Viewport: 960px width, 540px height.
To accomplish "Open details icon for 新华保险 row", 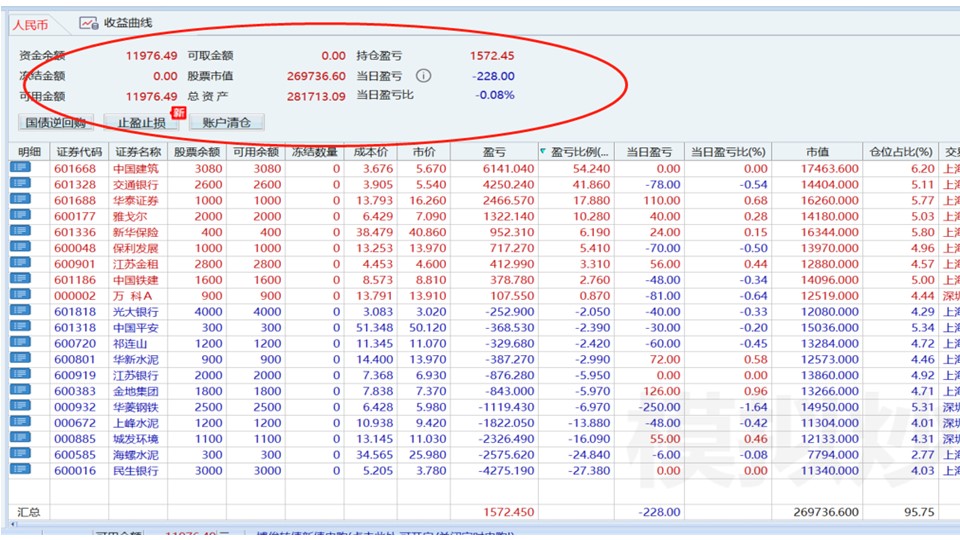I will tap(20, 231).
